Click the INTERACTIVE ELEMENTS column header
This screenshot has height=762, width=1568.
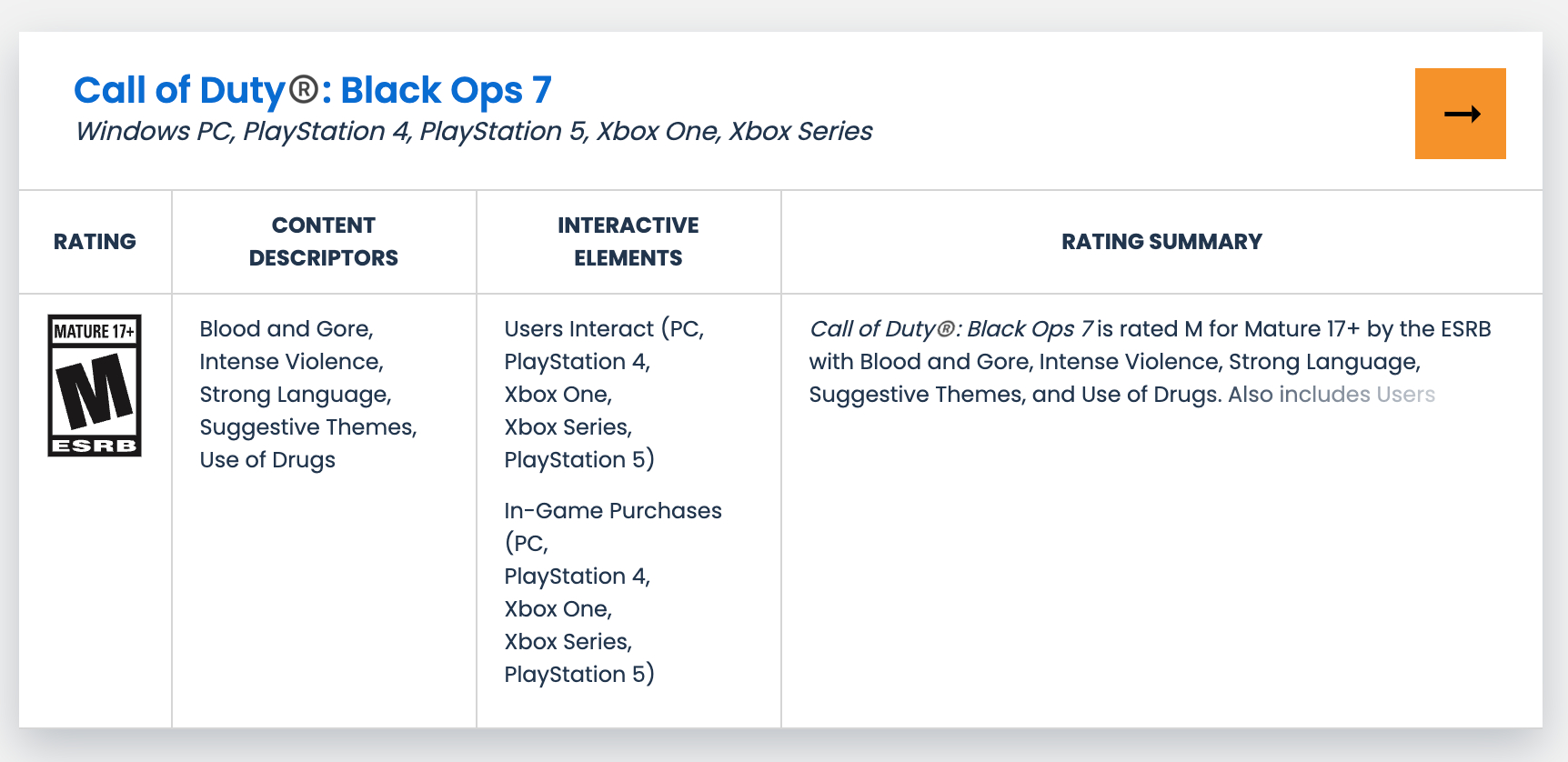(628, 242)
